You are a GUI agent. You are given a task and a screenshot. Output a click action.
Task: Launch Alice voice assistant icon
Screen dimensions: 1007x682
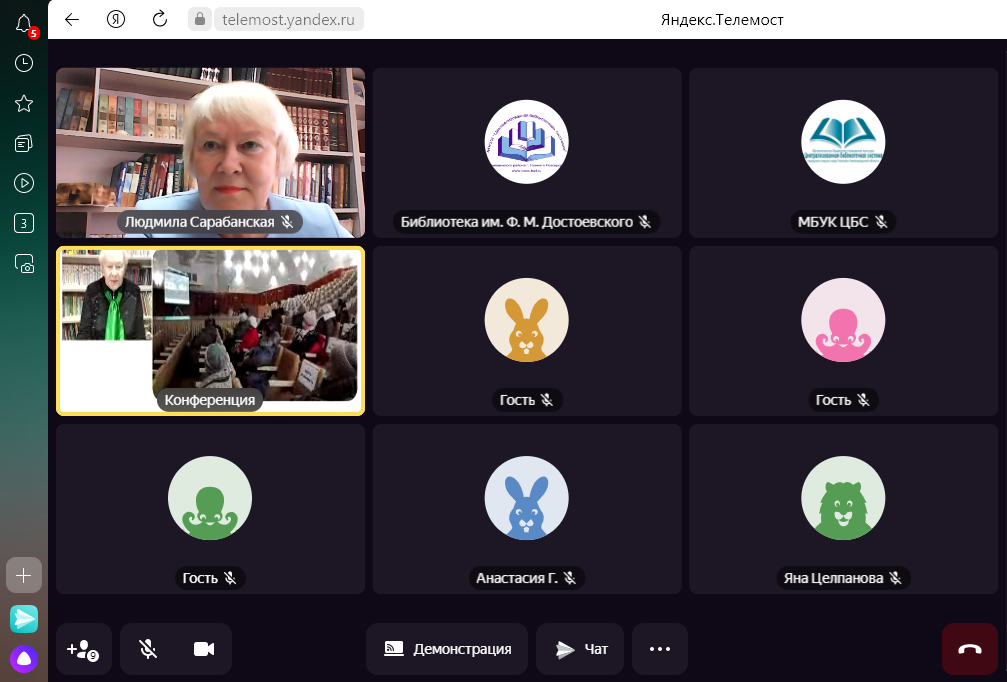coord(24,658)
